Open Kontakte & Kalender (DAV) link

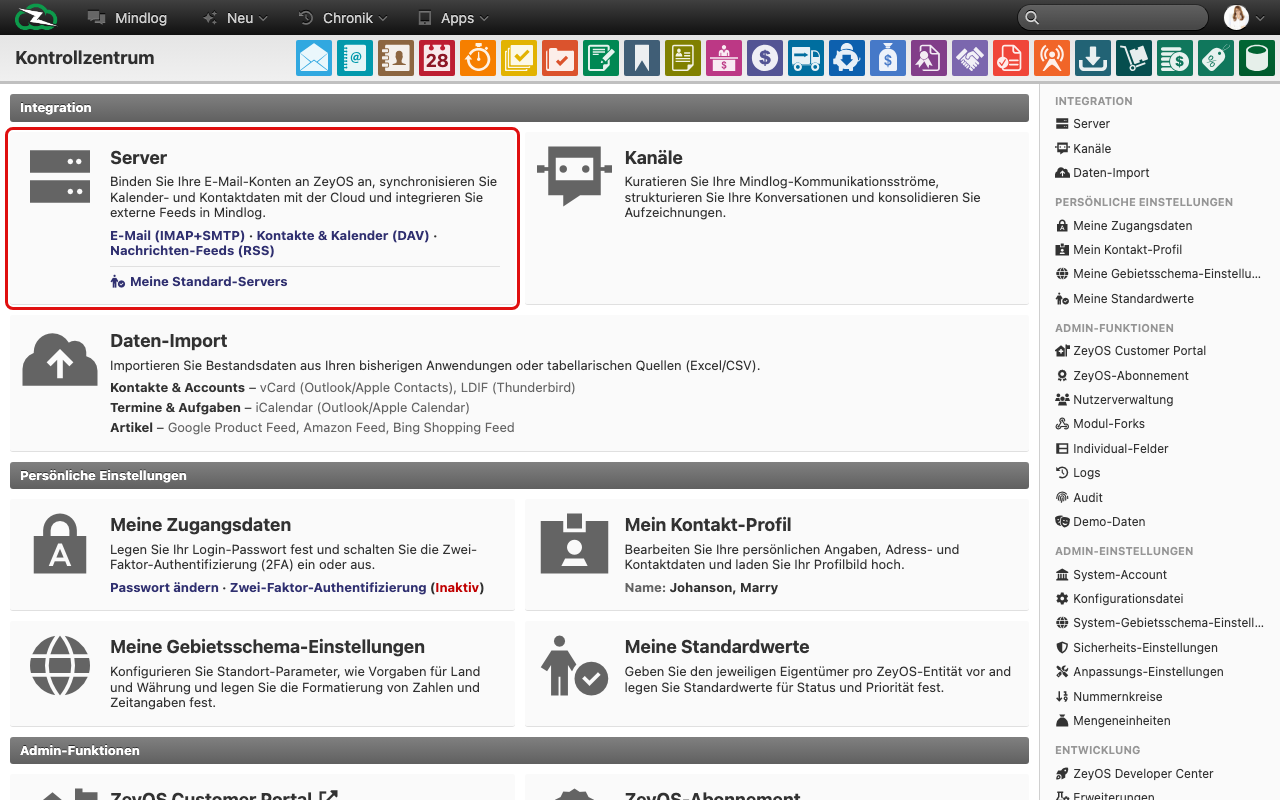click(343, 235)
